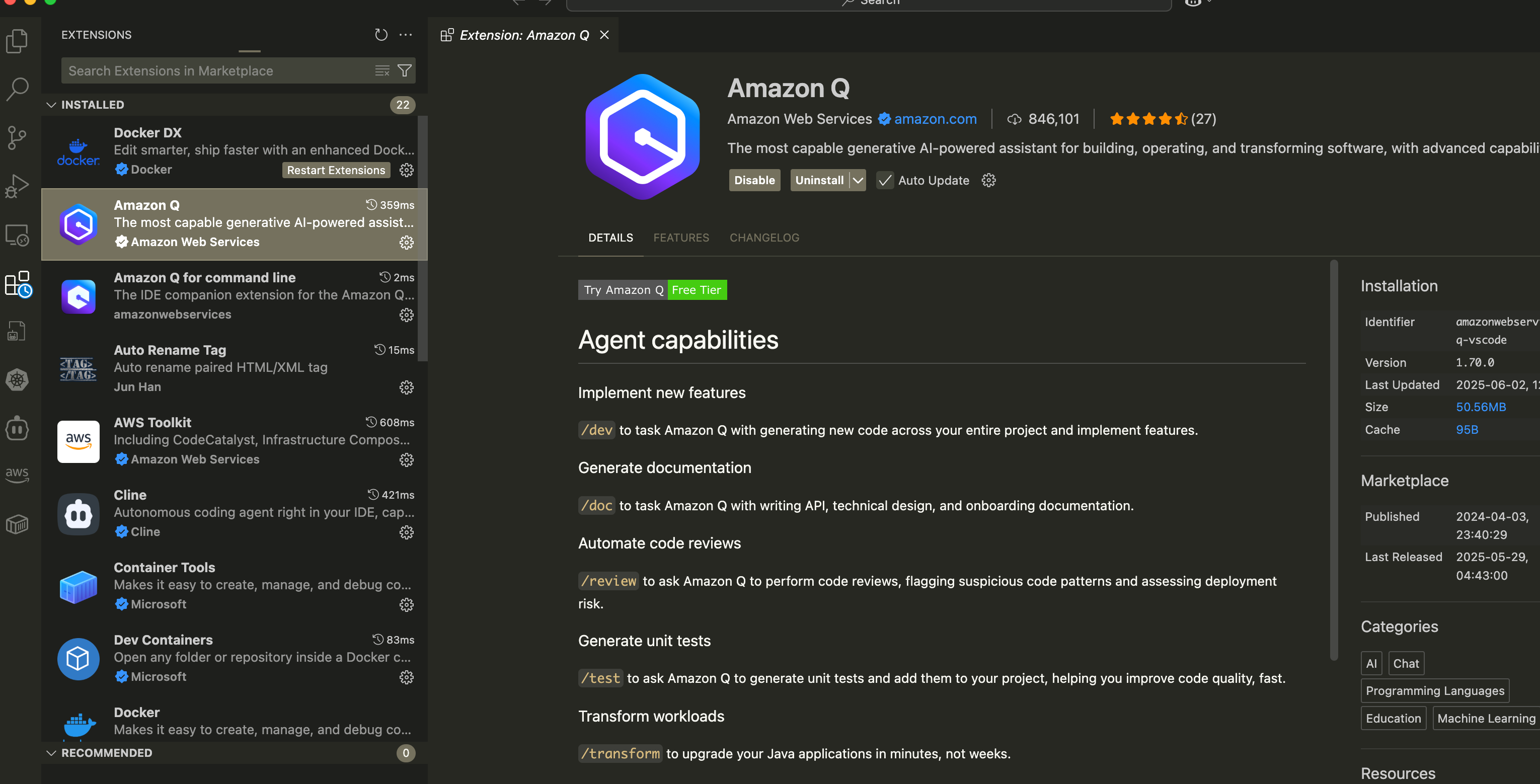Open the Remote Explorer view
Screen dimensions: 1540x784
[17, 236]
